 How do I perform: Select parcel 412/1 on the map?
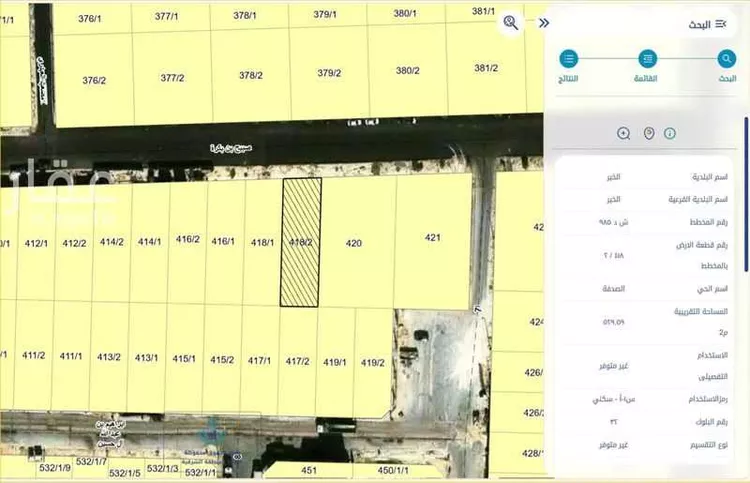coord(36,243)
